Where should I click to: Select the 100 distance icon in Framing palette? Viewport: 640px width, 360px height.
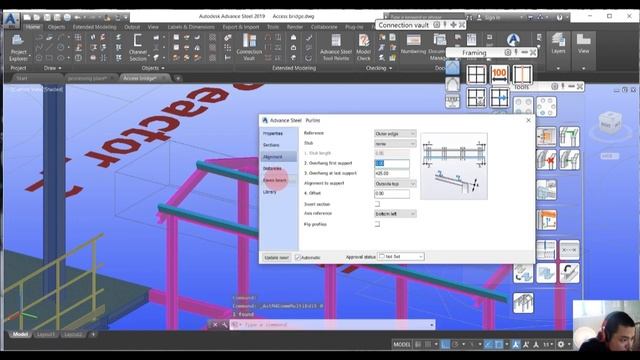(x=499, y=75)
